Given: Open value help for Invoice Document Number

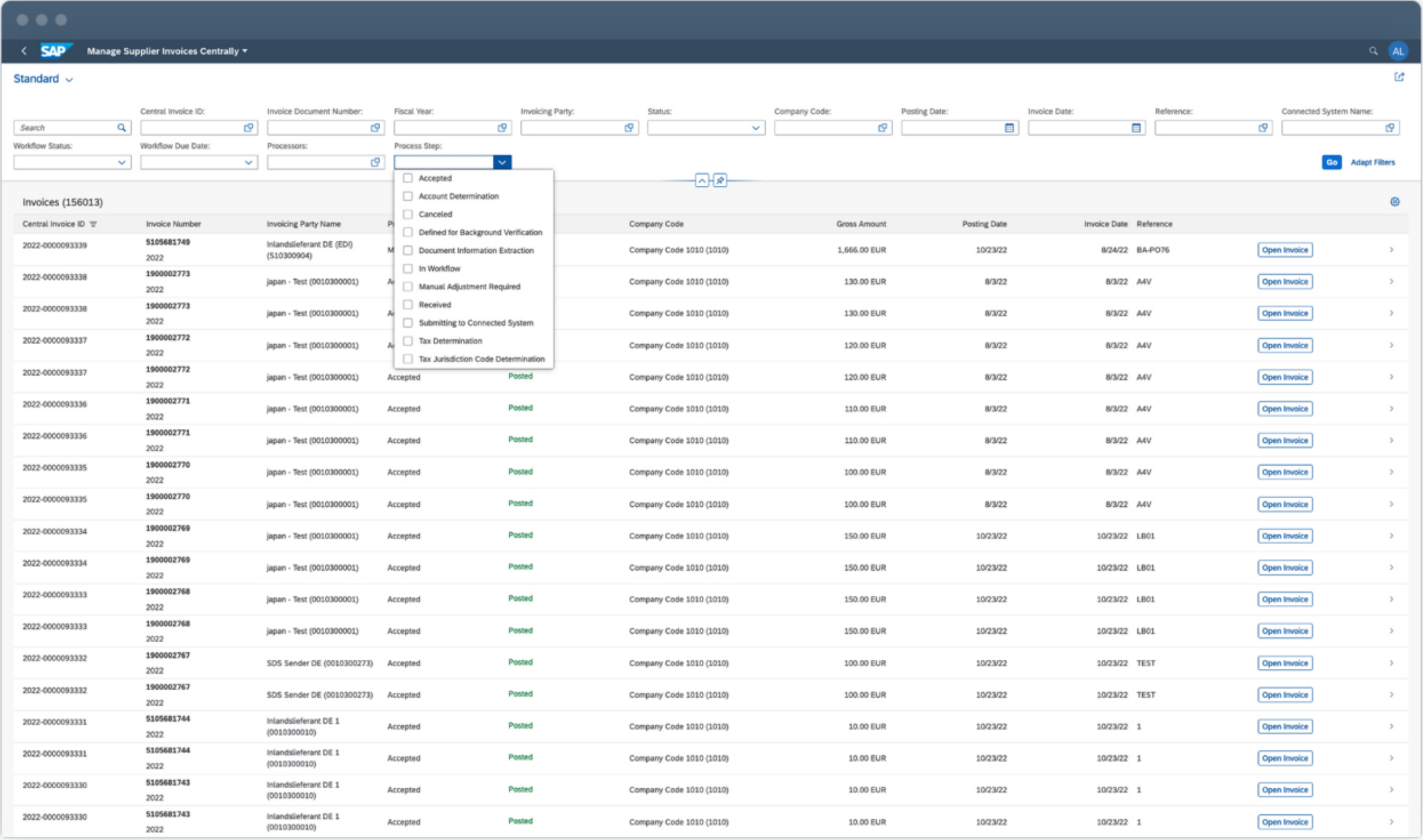Looking at the screenshot, I should coord(375,128).
